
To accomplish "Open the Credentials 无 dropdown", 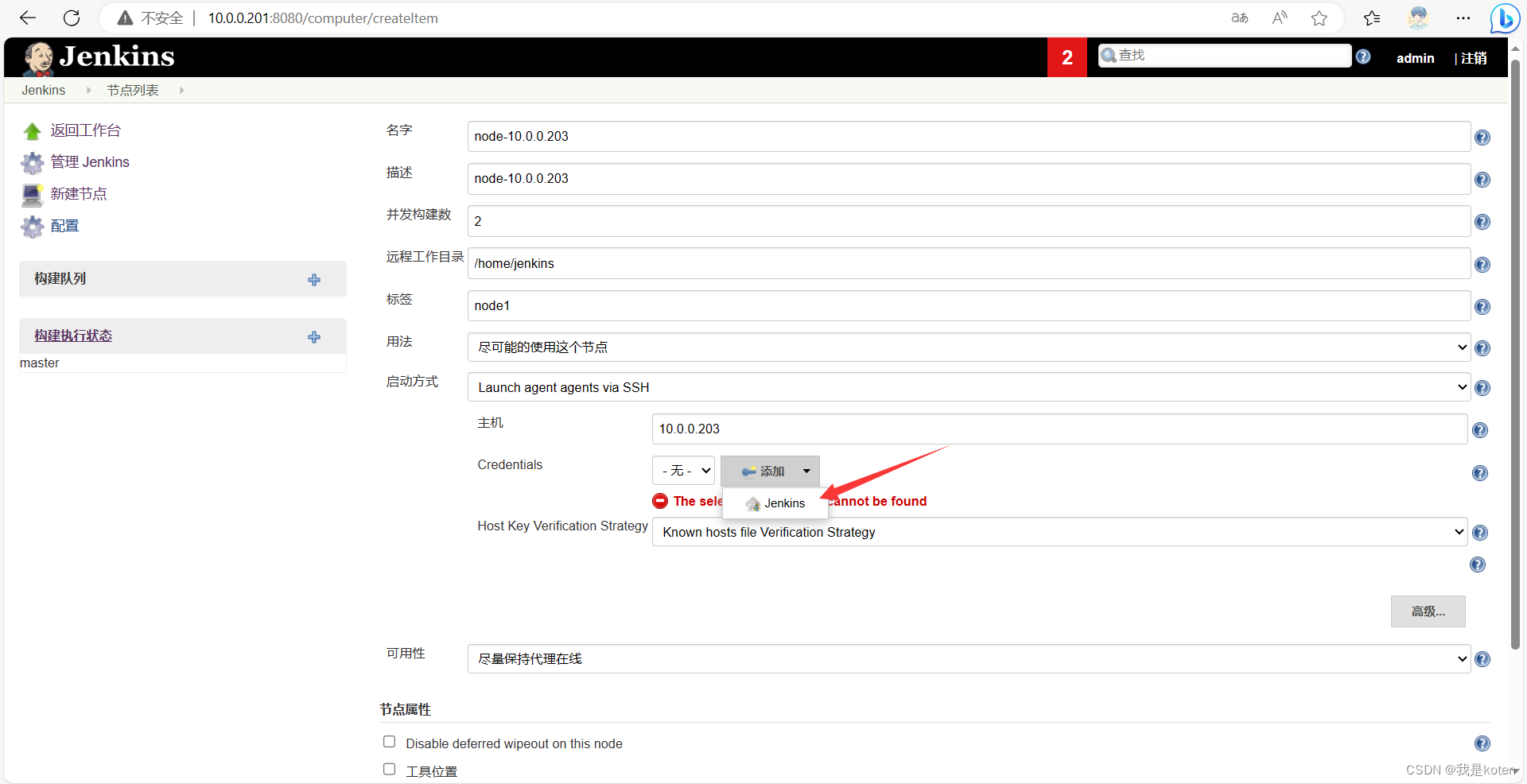I will pyautogui.click(x=683, y=471).
